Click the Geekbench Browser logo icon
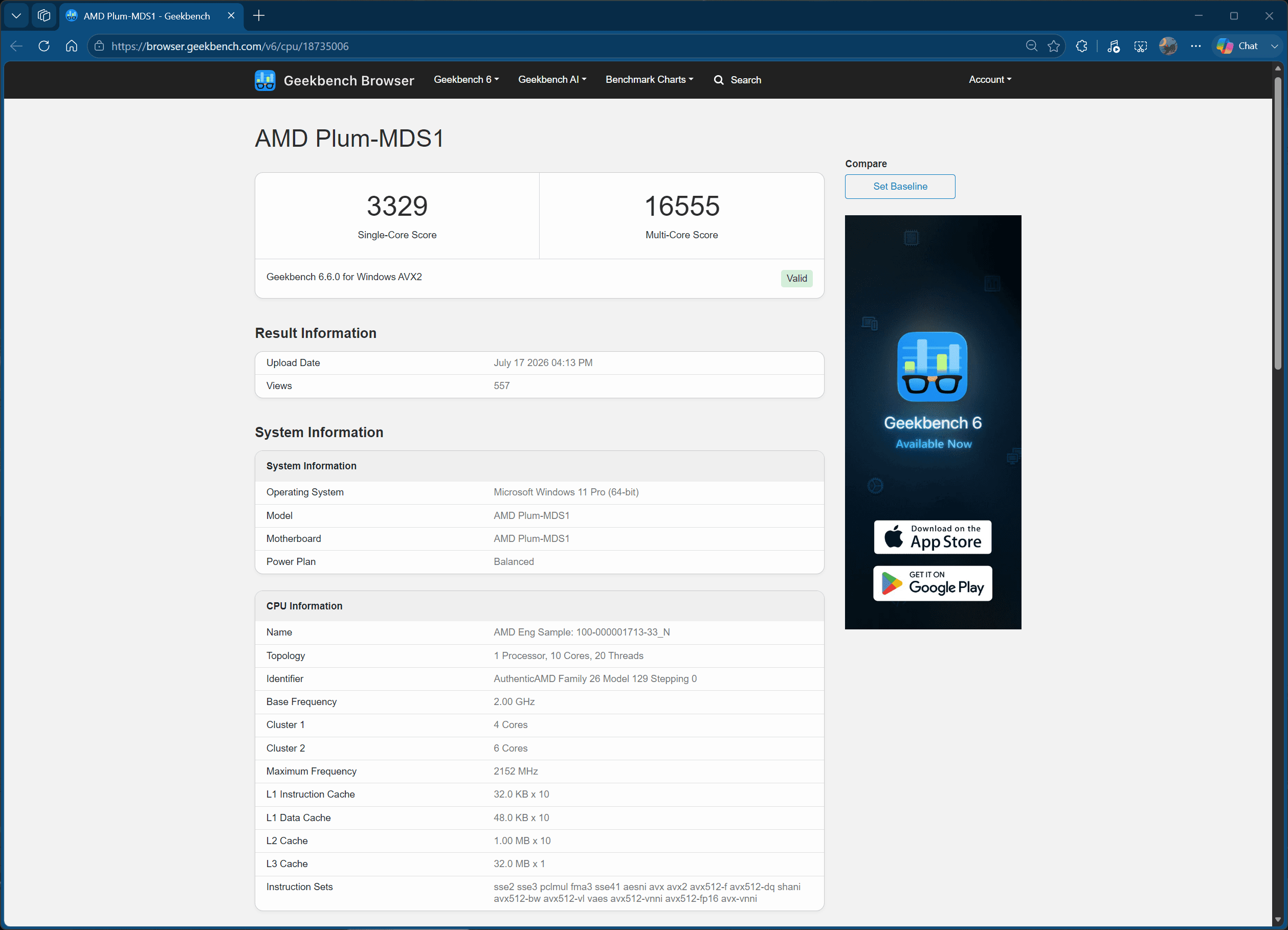Screen dimensions: 1288x930 pyautogui.click(x=264, y=80)
